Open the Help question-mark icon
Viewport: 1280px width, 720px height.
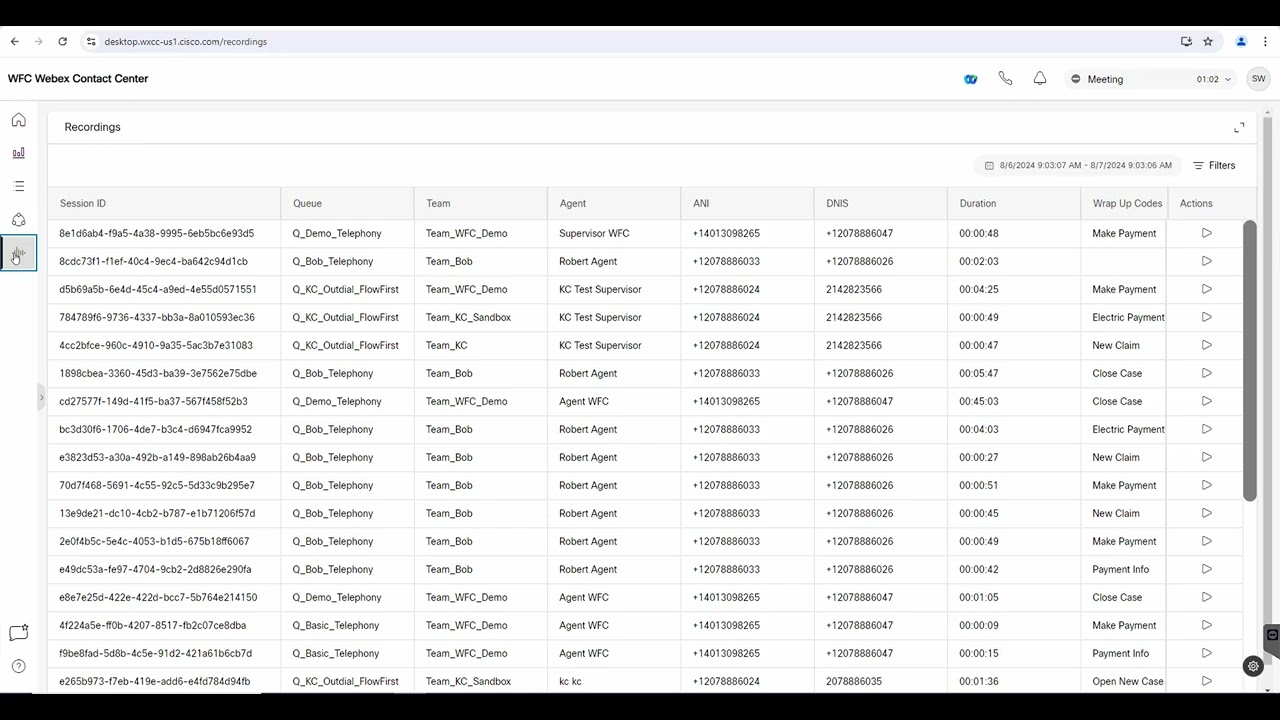click(18, 666)
